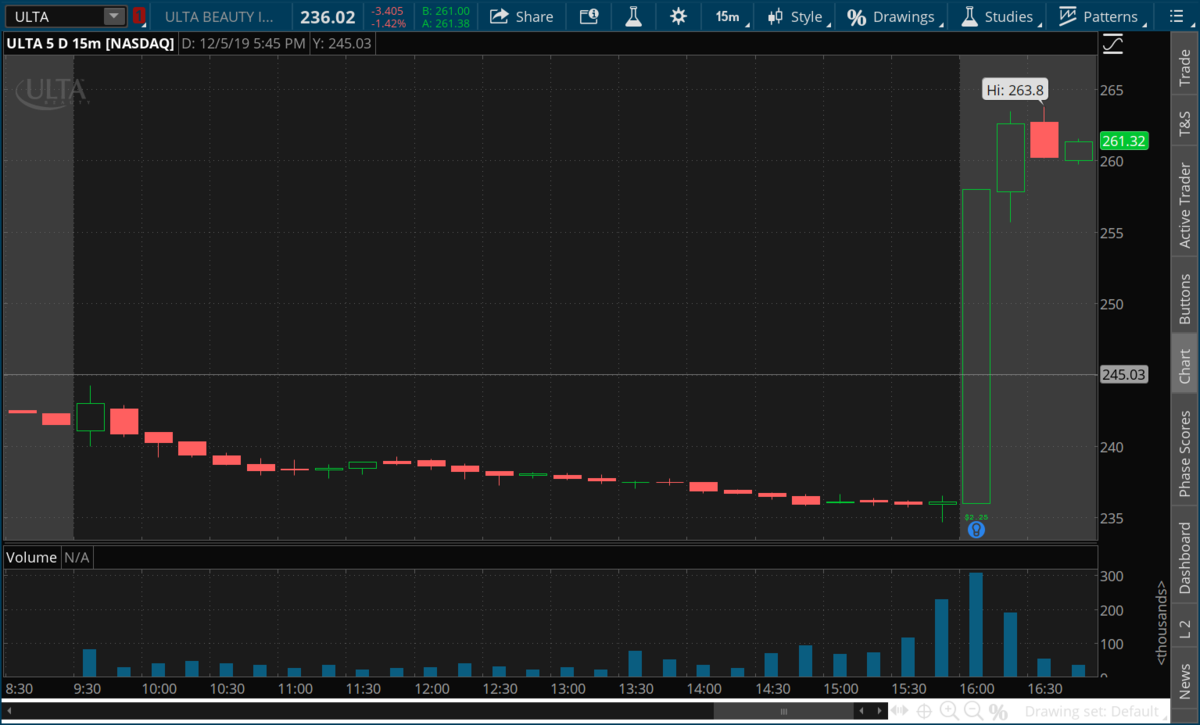Click the flask icon in toolbar
The height and width of the screenshot is (725, 1200).
[x=633, y=16]
